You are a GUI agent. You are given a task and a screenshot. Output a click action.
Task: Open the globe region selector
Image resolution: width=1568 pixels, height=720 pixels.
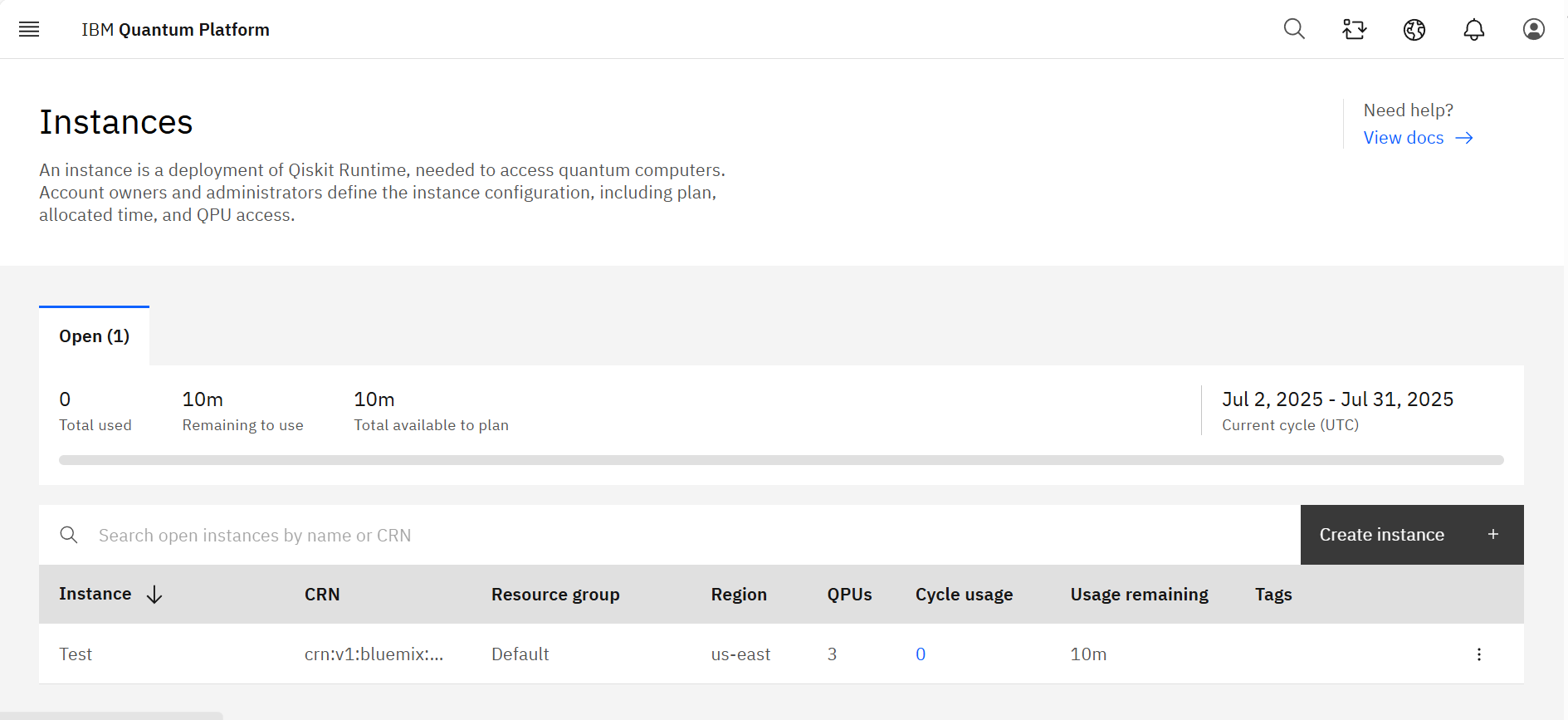tap(1414, 30)
